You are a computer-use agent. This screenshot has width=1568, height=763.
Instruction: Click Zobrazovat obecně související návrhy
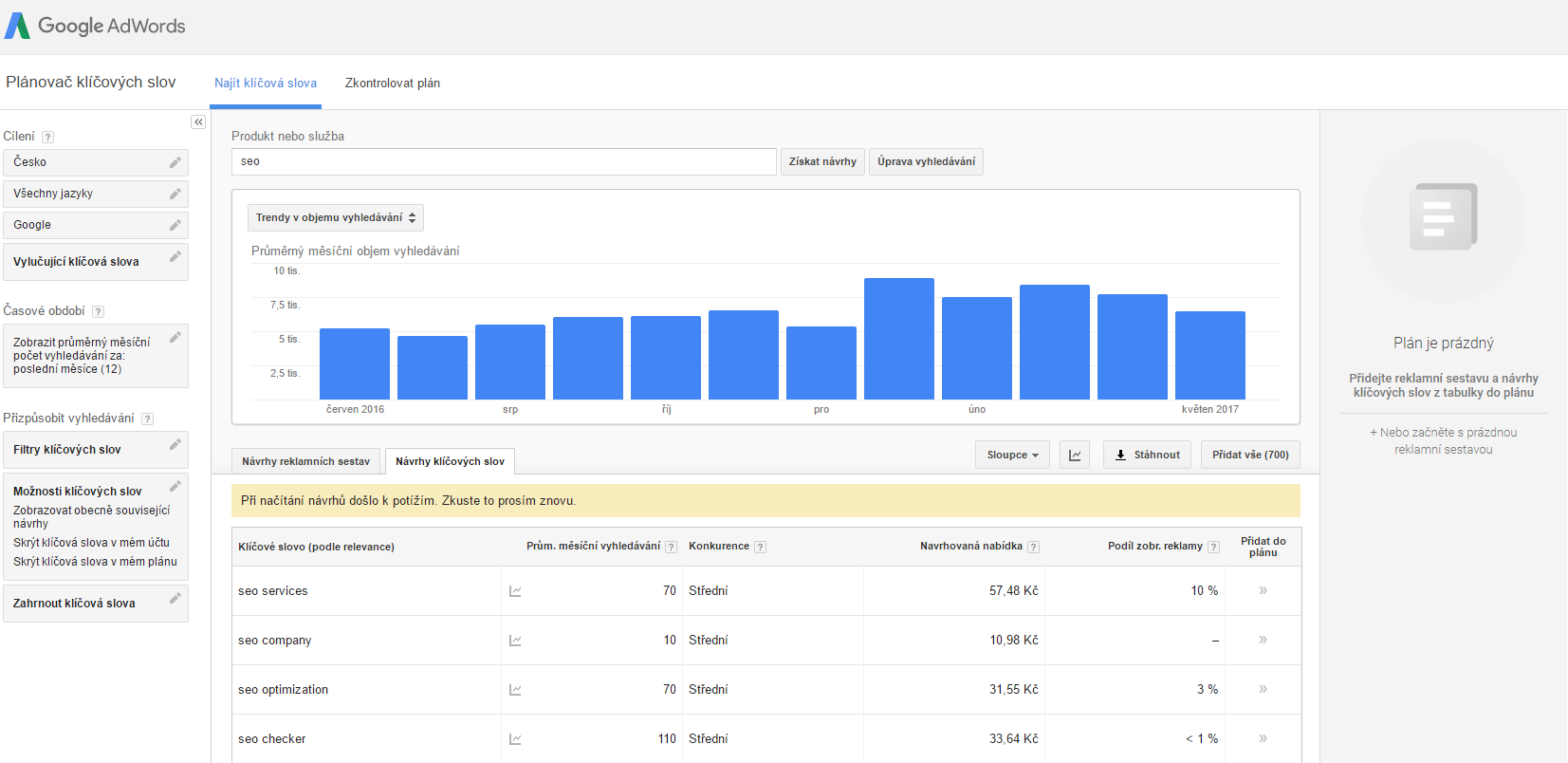[x=92, y=517]
